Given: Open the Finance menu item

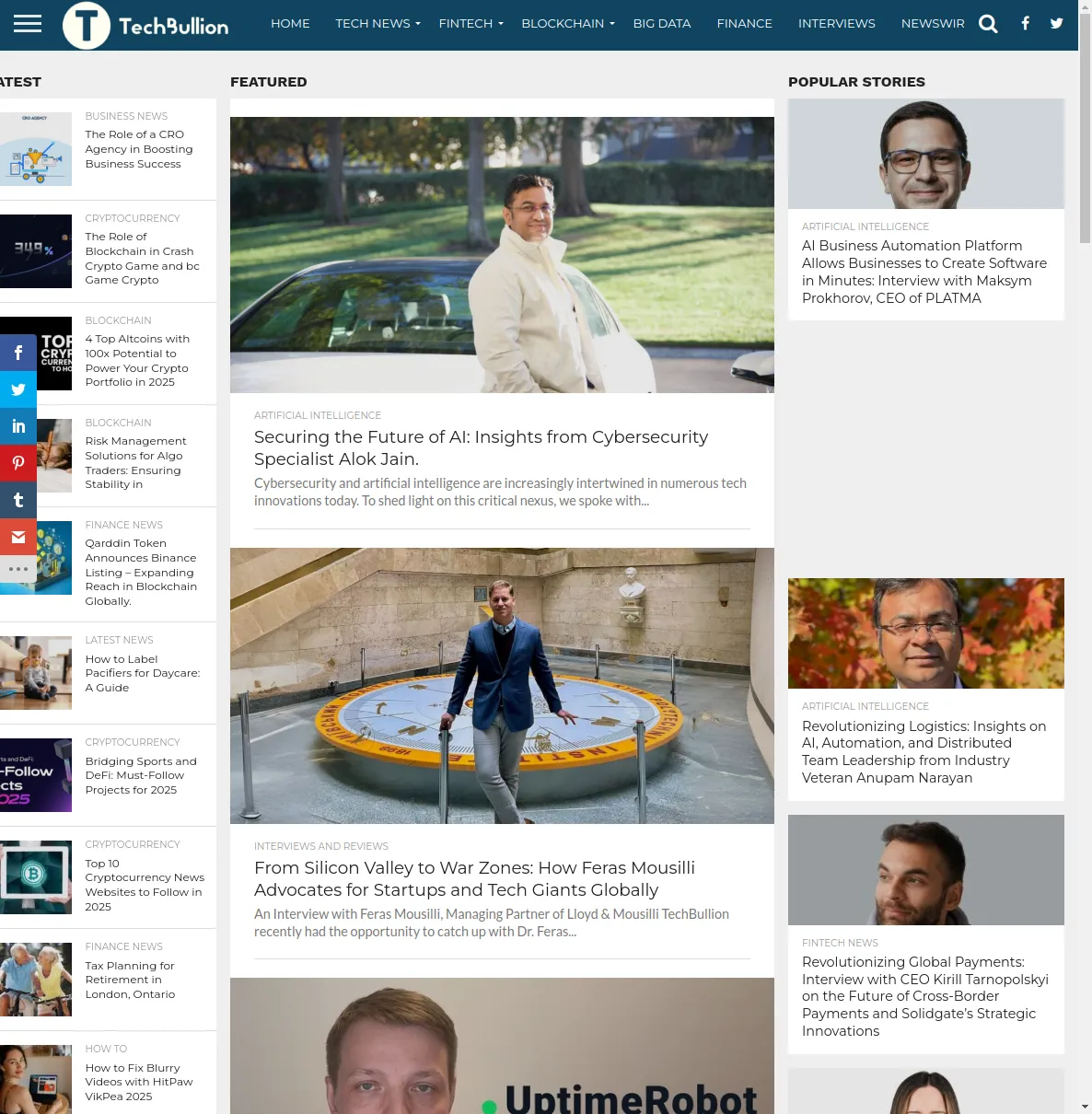Looking at the screenshot, I should (x=745, y=24).
